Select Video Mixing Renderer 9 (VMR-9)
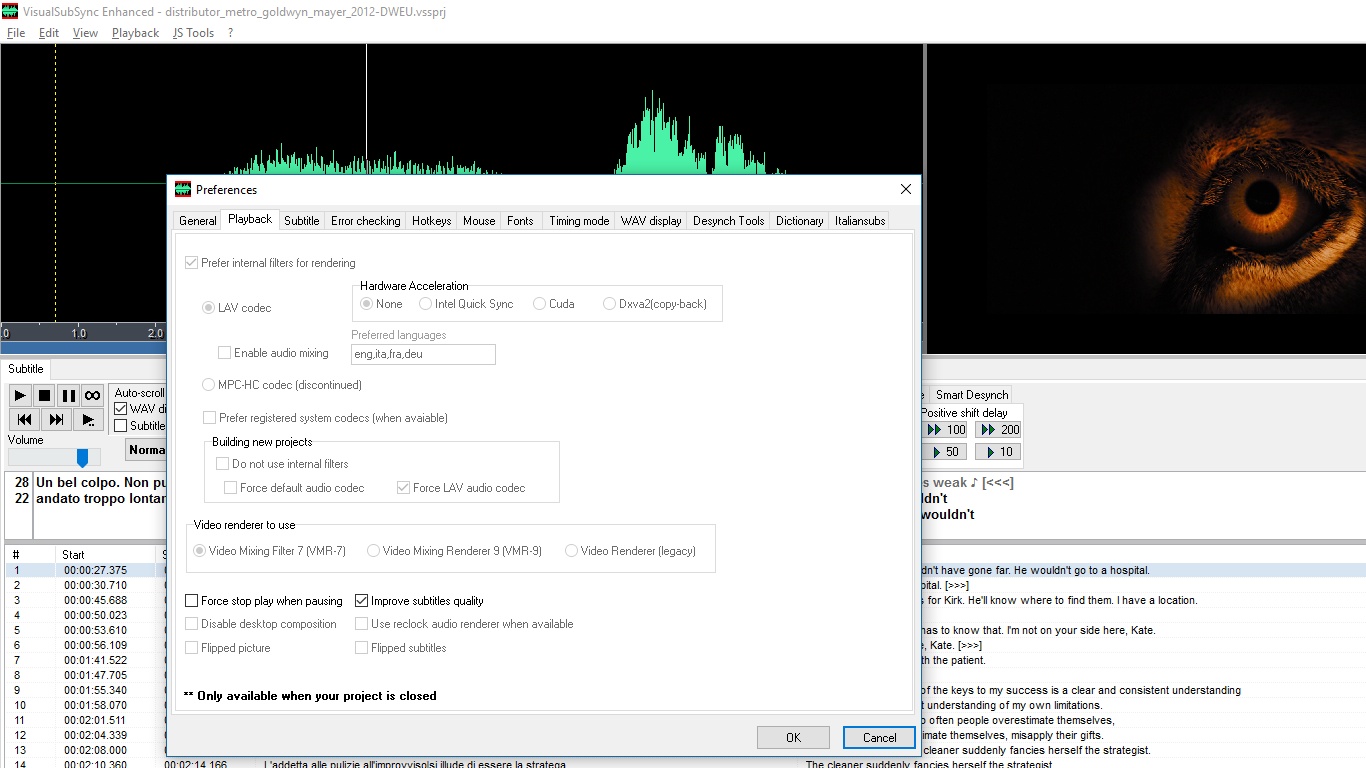 (455, 551)
